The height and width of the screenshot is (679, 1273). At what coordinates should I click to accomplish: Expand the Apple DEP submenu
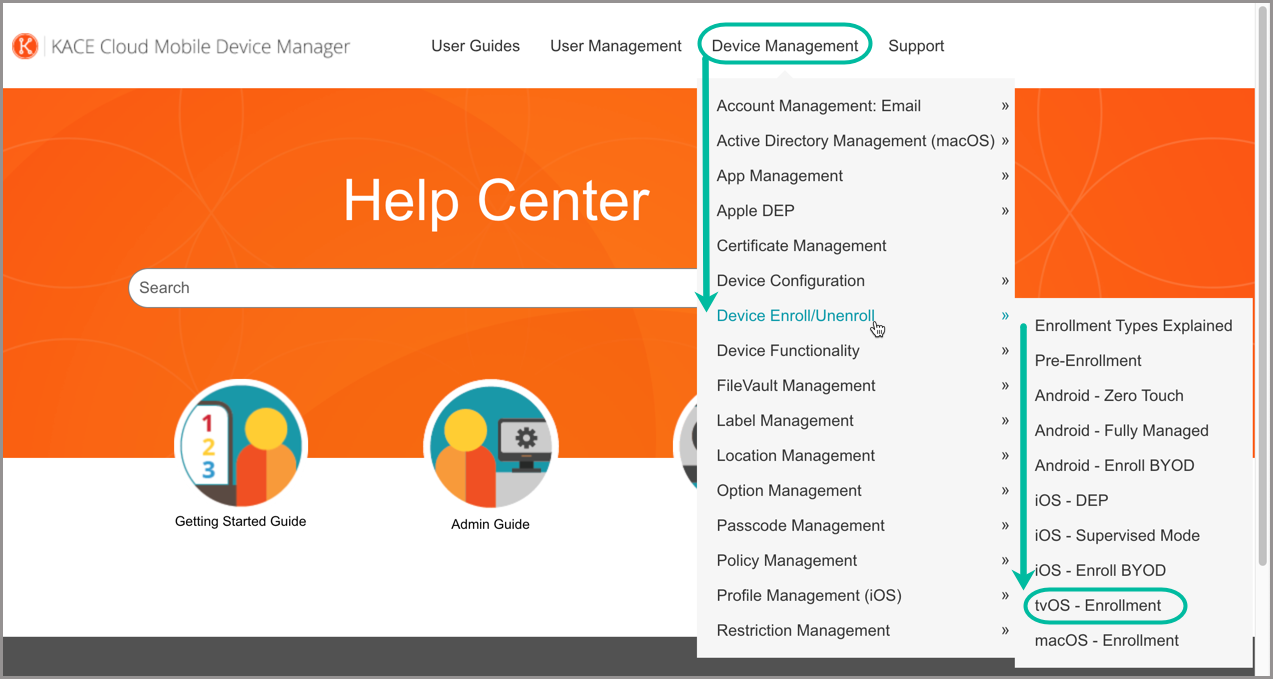pyautogui.click(x=756, y=211)
